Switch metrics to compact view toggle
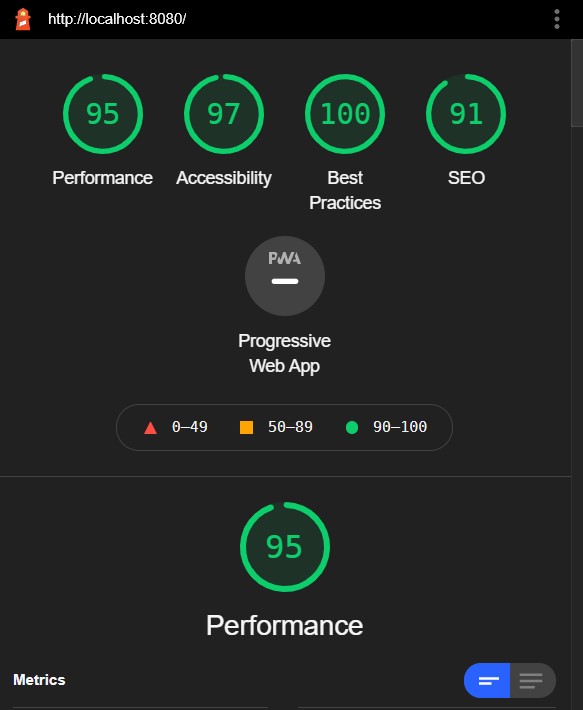583x710 pixels. click(487, 681)
